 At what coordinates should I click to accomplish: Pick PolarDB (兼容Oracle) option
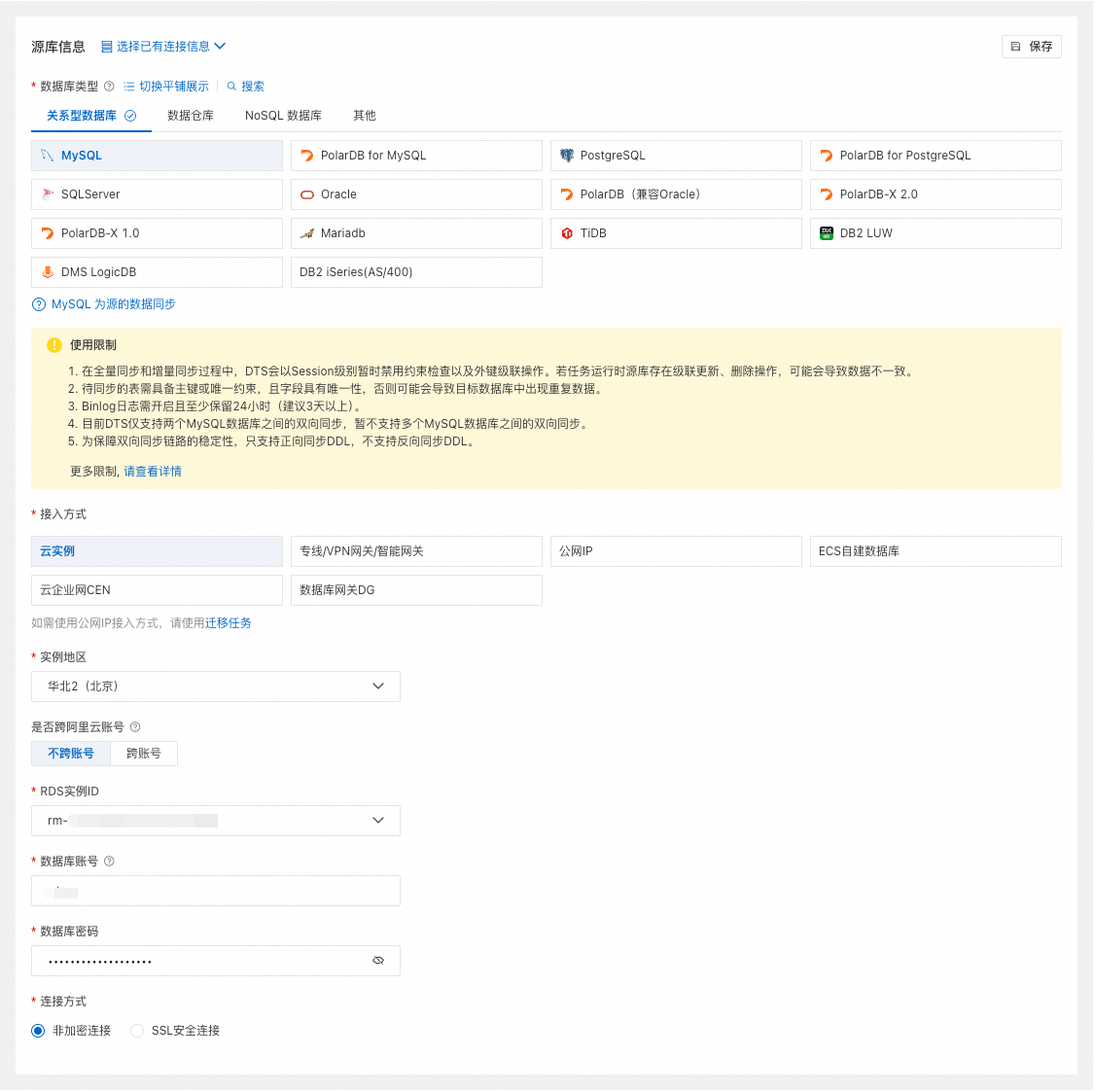(x=676, y=194)
